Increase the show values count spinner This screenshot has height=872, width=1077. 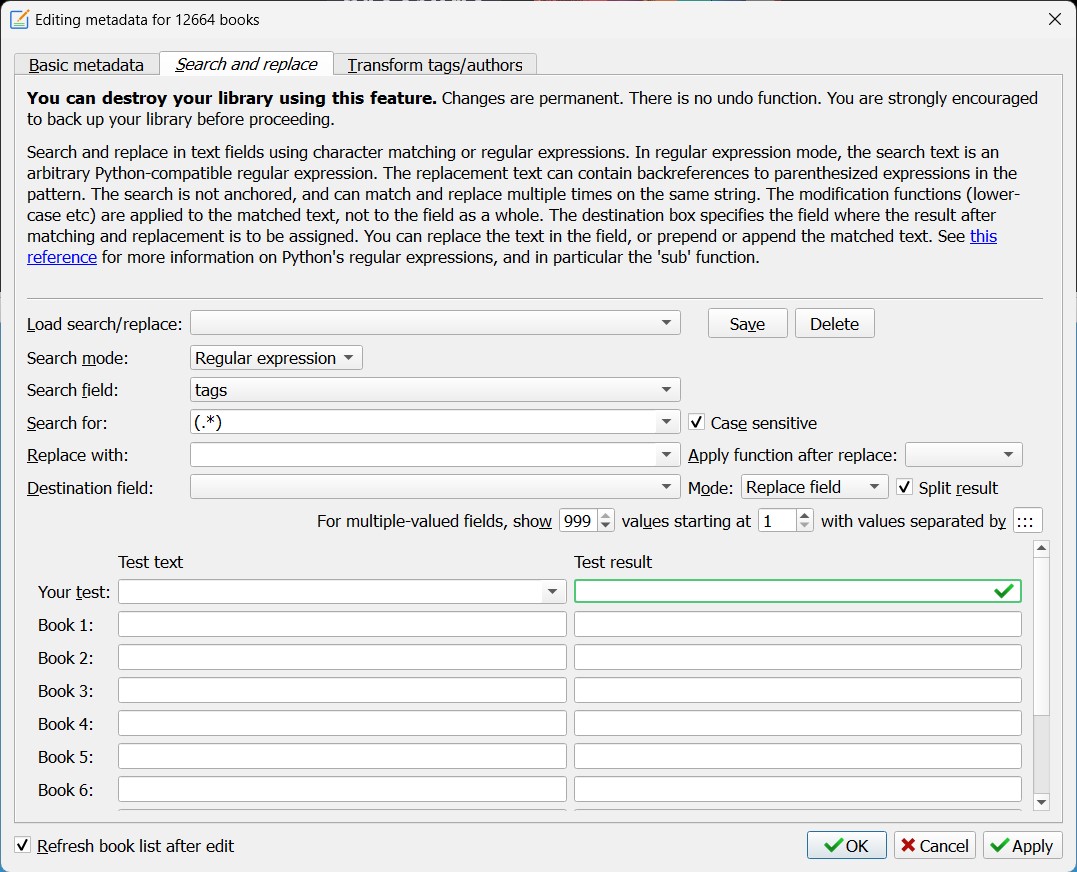(x=606, y=516)
